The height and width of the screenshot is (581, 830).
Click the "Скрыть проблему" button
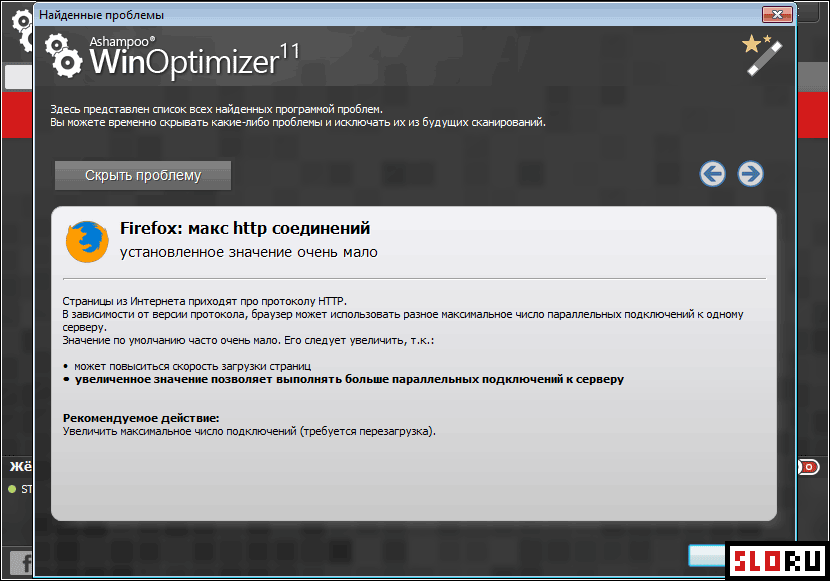(143, 175)
